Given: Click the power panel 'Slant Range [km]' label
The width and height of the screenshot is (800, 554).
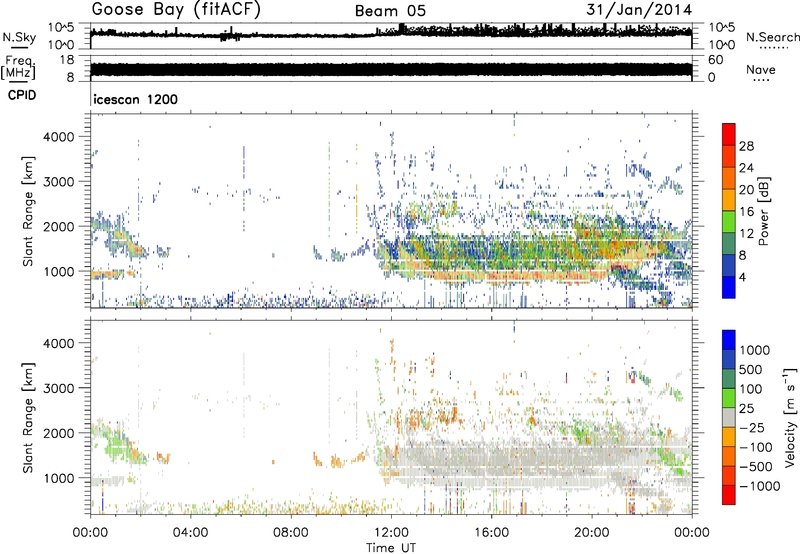Looking at the screenshot, I should click(28, 212).
